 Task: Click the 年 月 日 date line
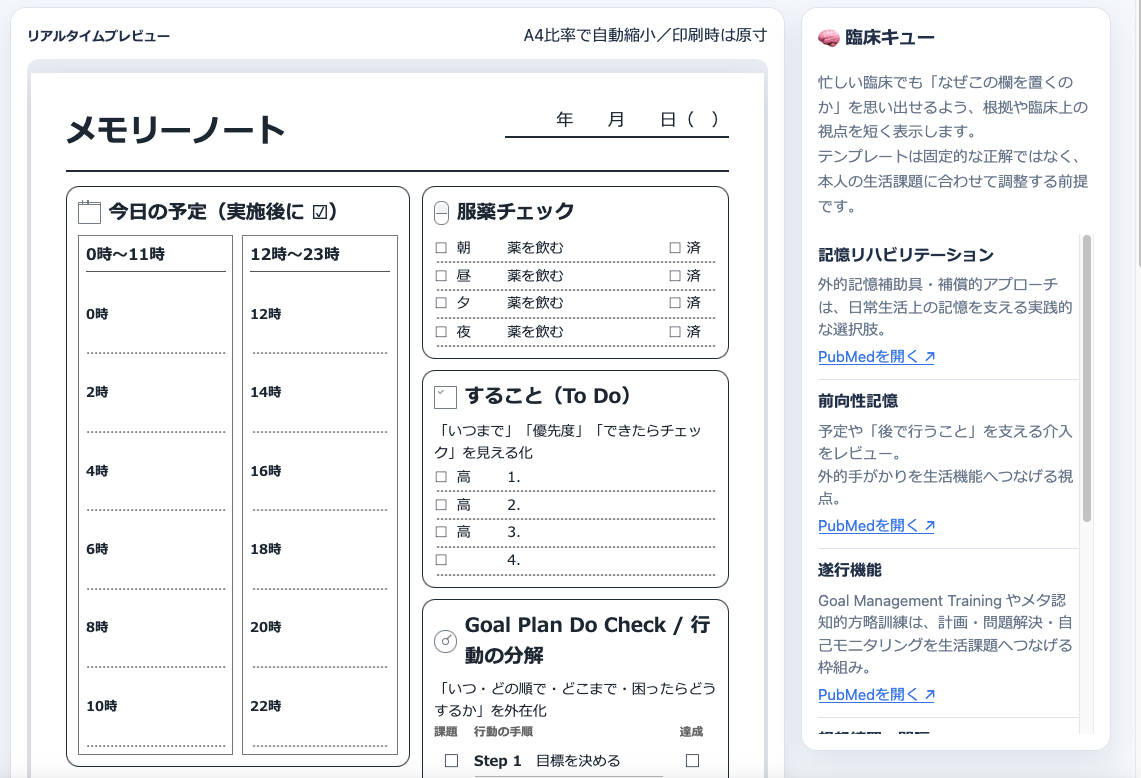[617, 120]
